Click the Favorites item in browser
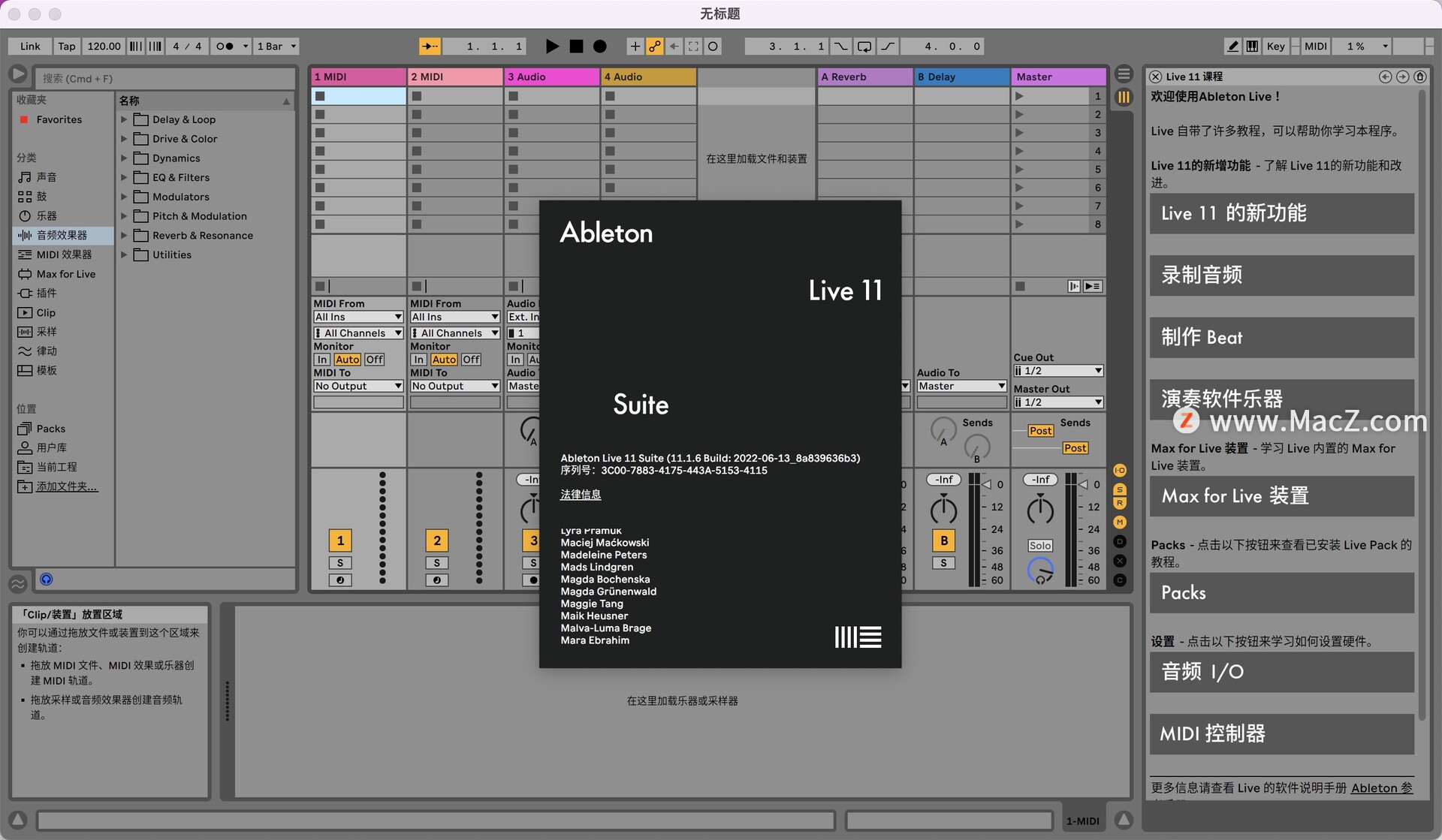This screenshot has width=1442, height=840. (x=57, y=119)
